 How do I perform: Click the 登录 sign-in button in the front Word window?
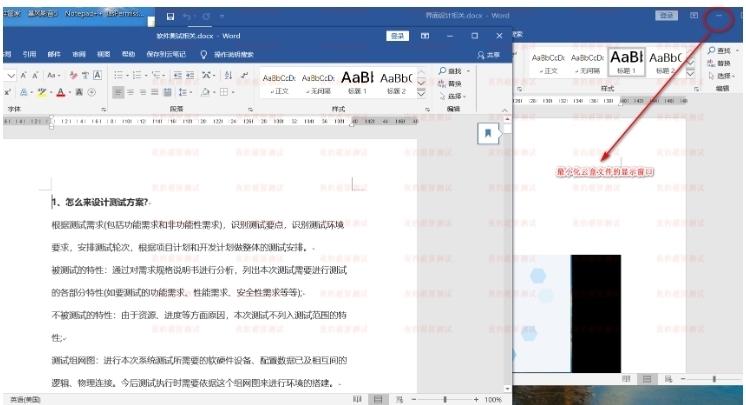click(x=397, y=36)
